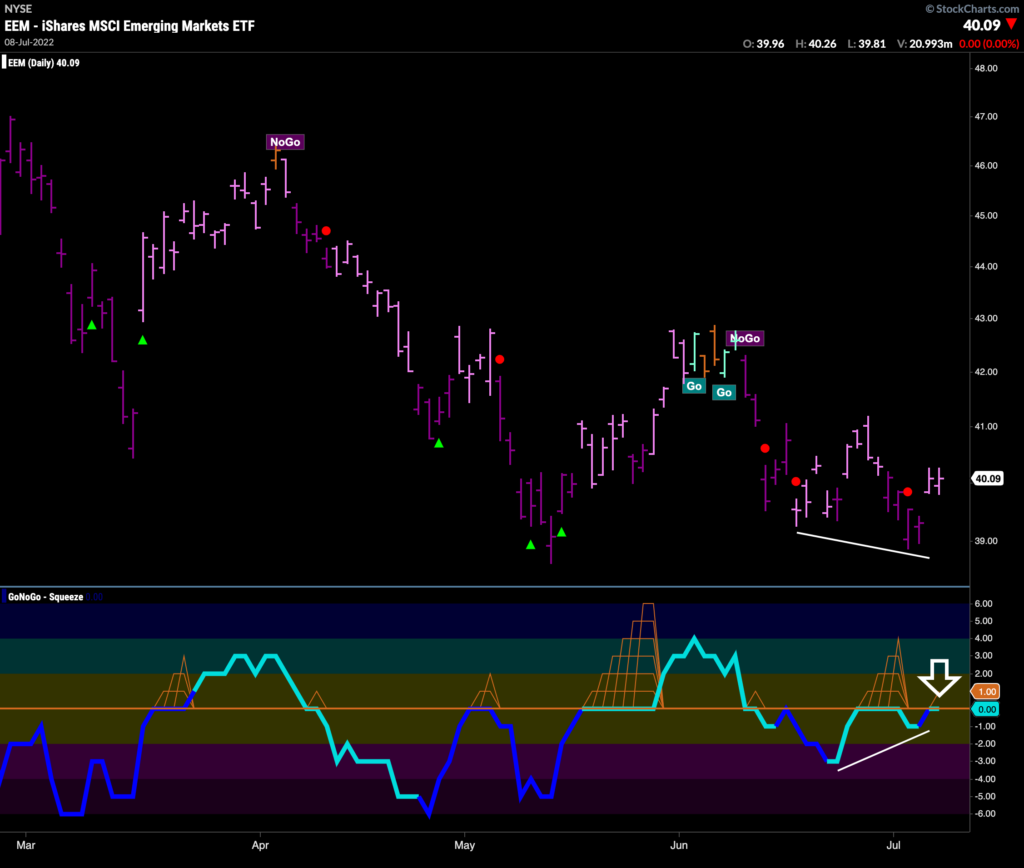Click the Jul label on time axis
The width and height of the screenshot is (1024, 868).
coord(893,845)
